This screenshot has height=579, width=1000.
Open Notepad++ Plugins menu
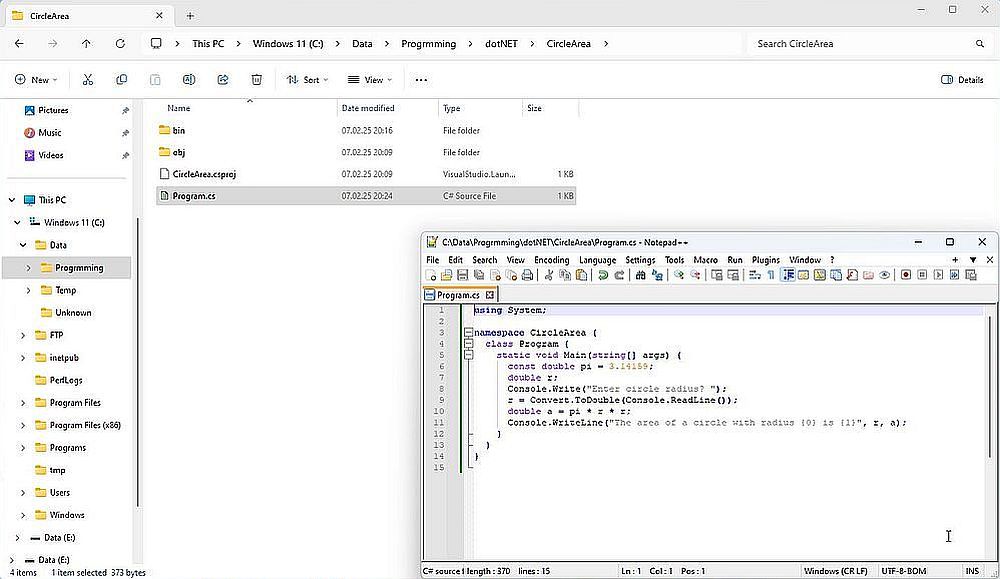[765, 260]
